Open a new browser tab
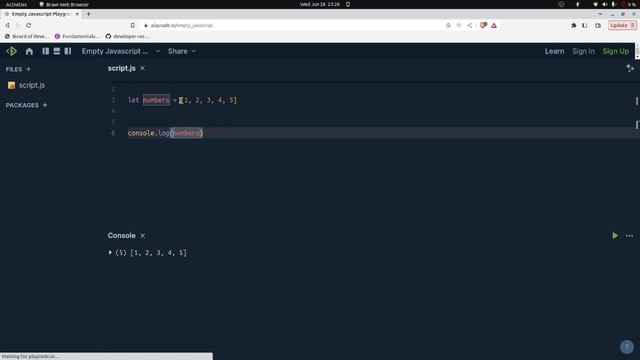640x360 pixels. 88,14
